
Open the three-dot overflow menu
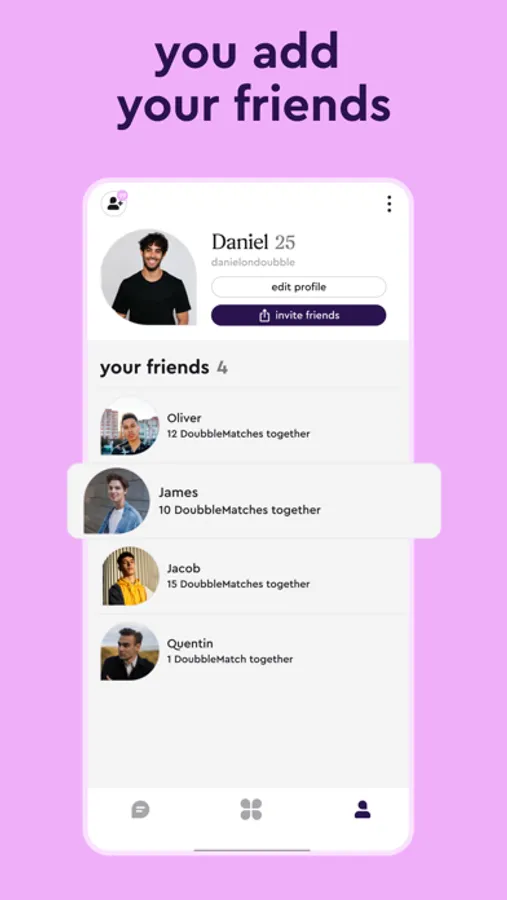[x=389, y=204]
